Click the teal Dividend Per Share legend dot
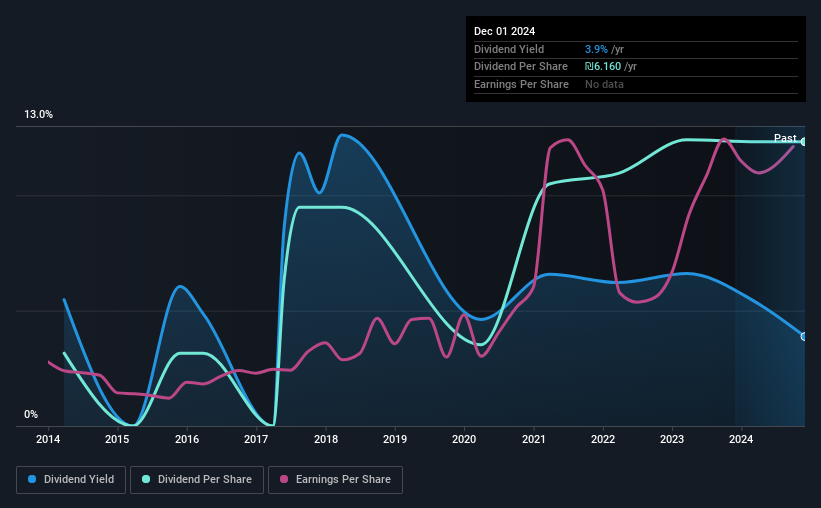The width and height of the screenshot is (821, 508). pyautogui.click(x=146, y=479)
